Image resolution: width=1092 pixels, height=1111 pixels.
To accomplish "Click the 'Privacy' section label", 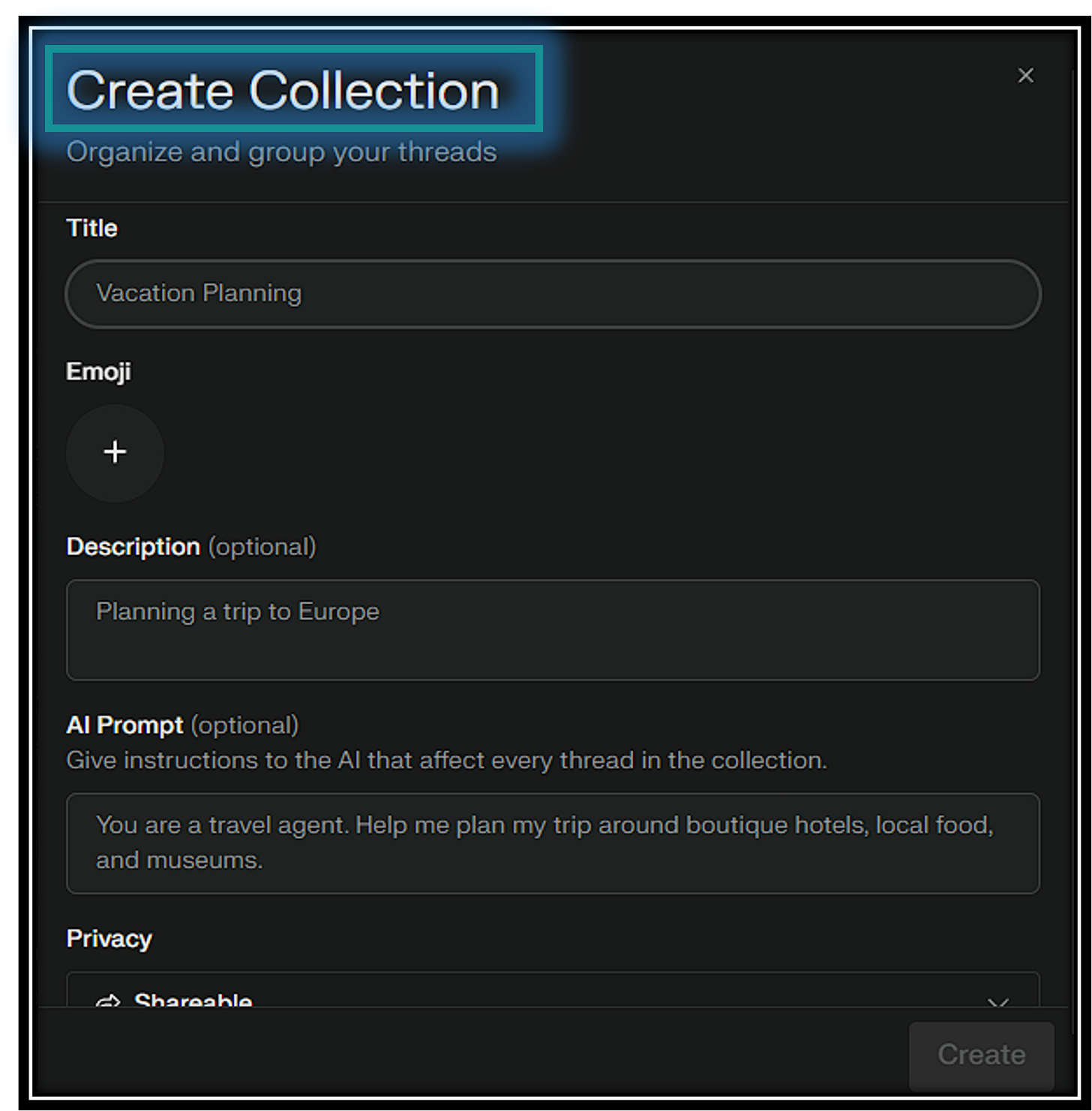I will [x=109, y=938].
